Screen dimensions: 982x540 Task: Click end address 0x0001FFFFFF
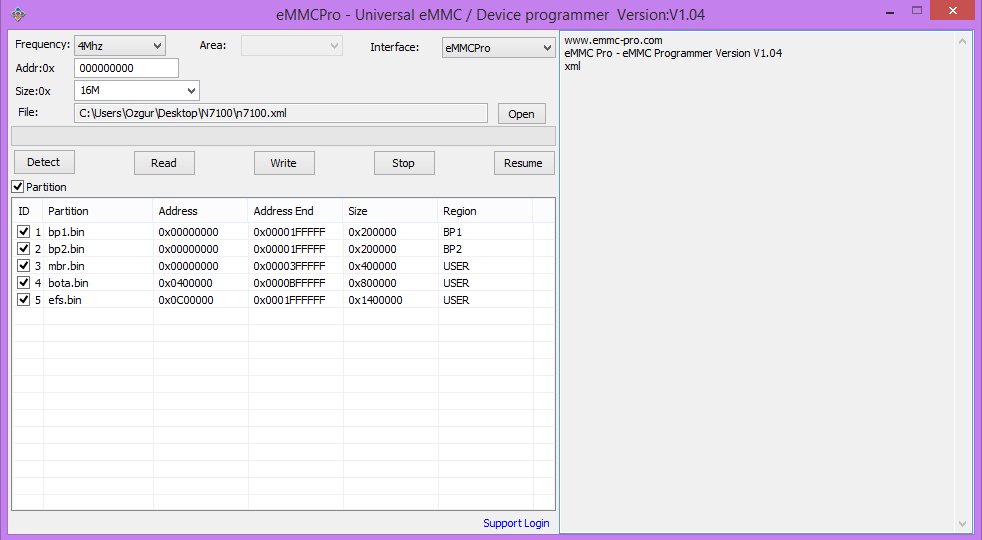pos(289,299)
